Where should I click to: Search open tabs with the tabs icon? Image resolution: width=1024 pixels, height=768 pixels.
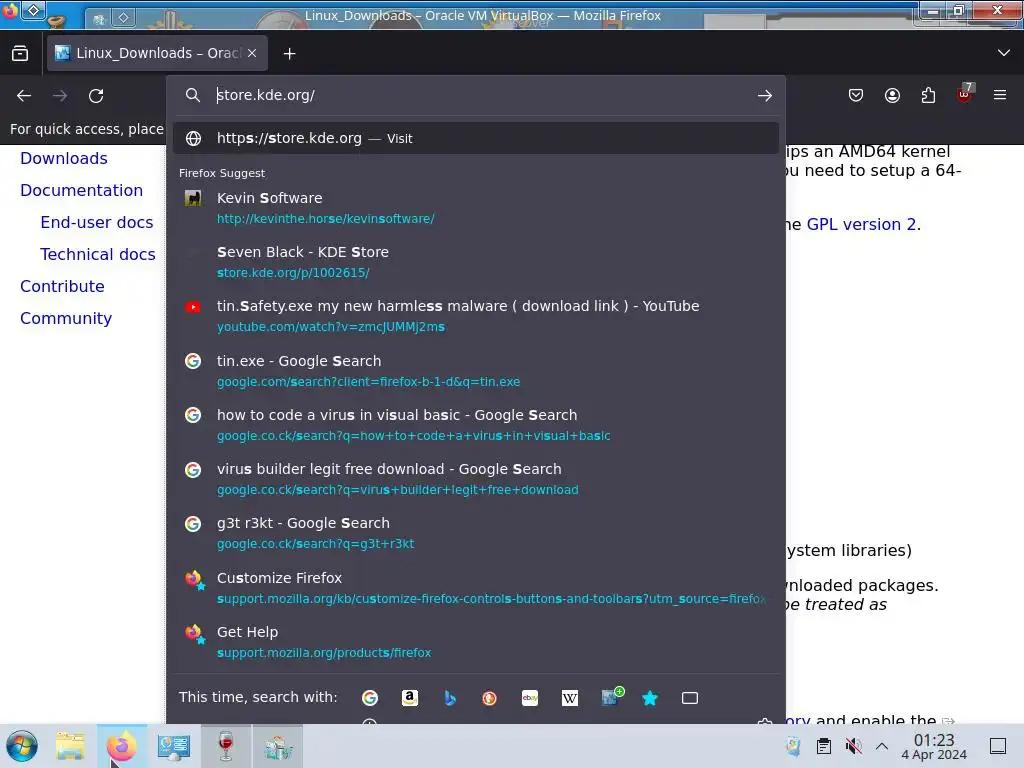690,698
